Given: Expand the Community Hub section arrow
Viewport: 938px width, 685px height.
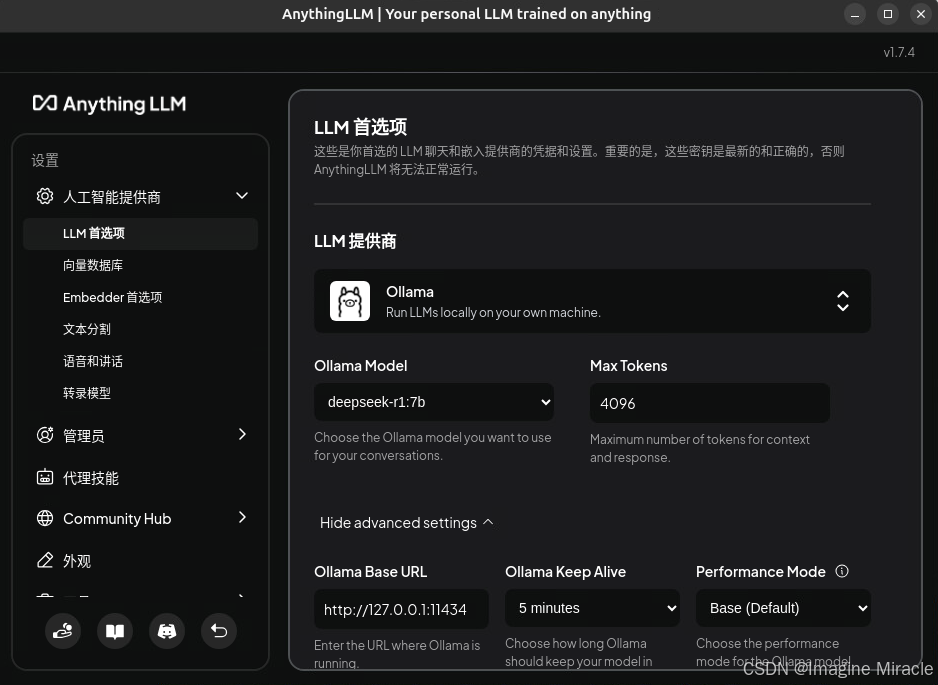Looking at the screenshot, I should coord(242,517).
